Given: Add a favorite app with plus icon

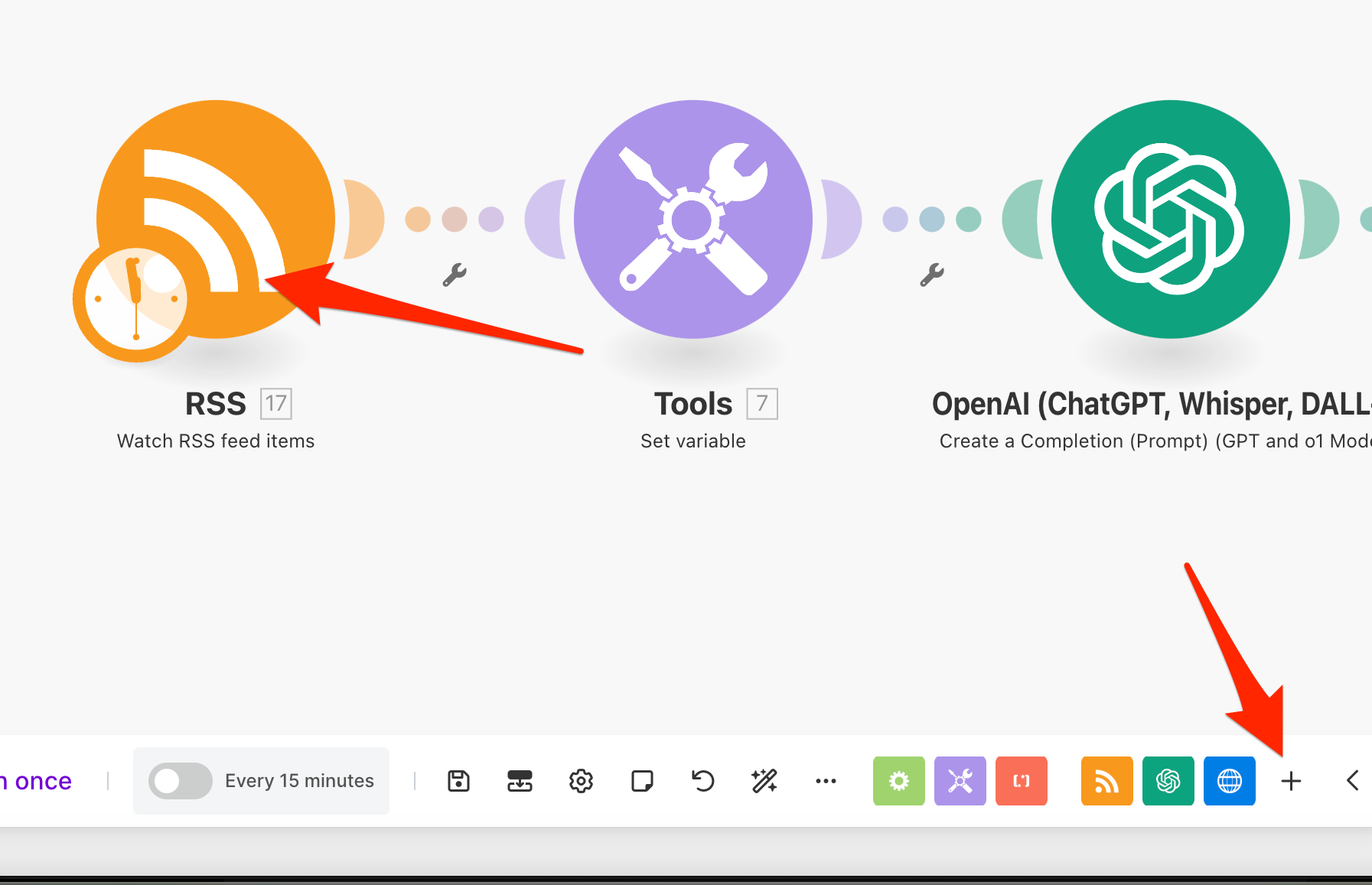Looking at the screenshot, I should coord(1291,781).
